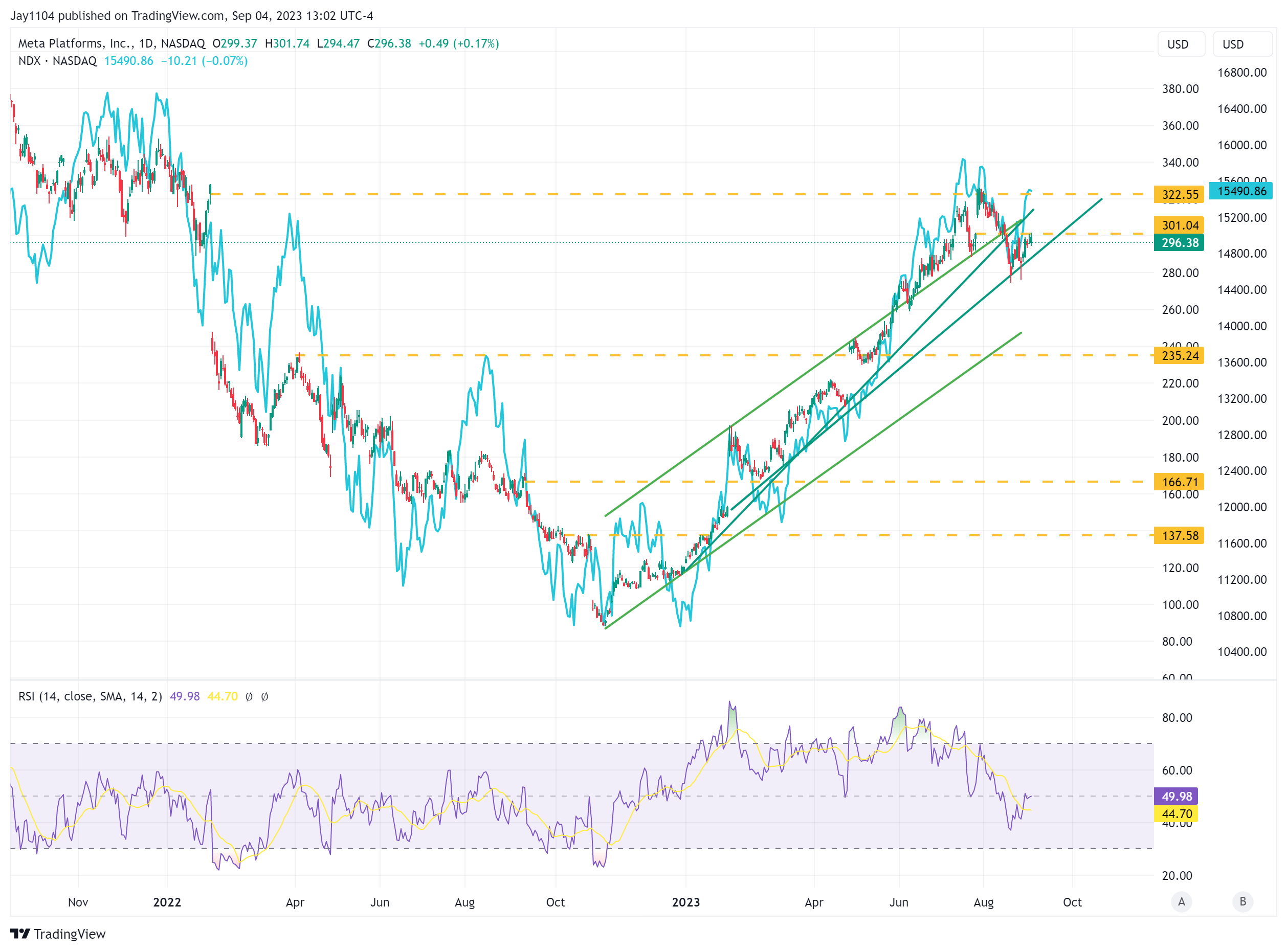Click the 60.00 RSI scale label
Viewport: 1287px width, 952px height.
point(1178,770)
